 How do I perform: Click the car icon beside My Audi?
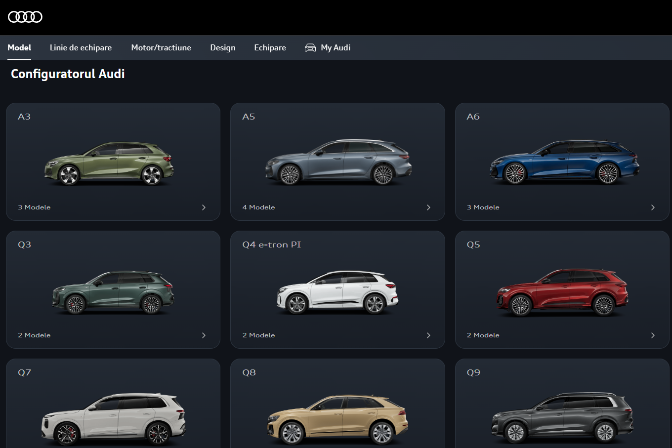(x=310, y=48)
